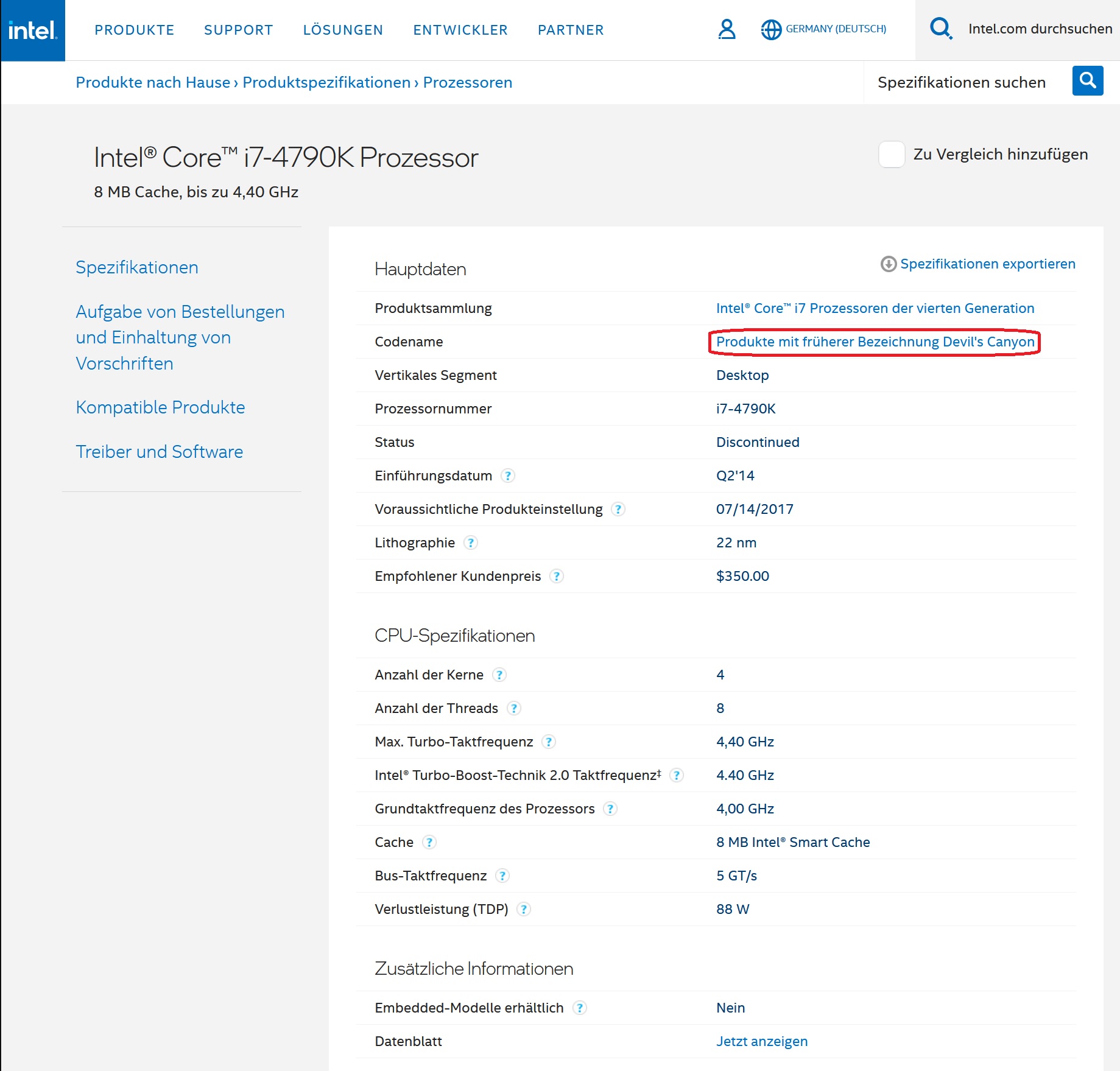Click Jetzt anzeigen datasheet link

[x=762, y=1041]
